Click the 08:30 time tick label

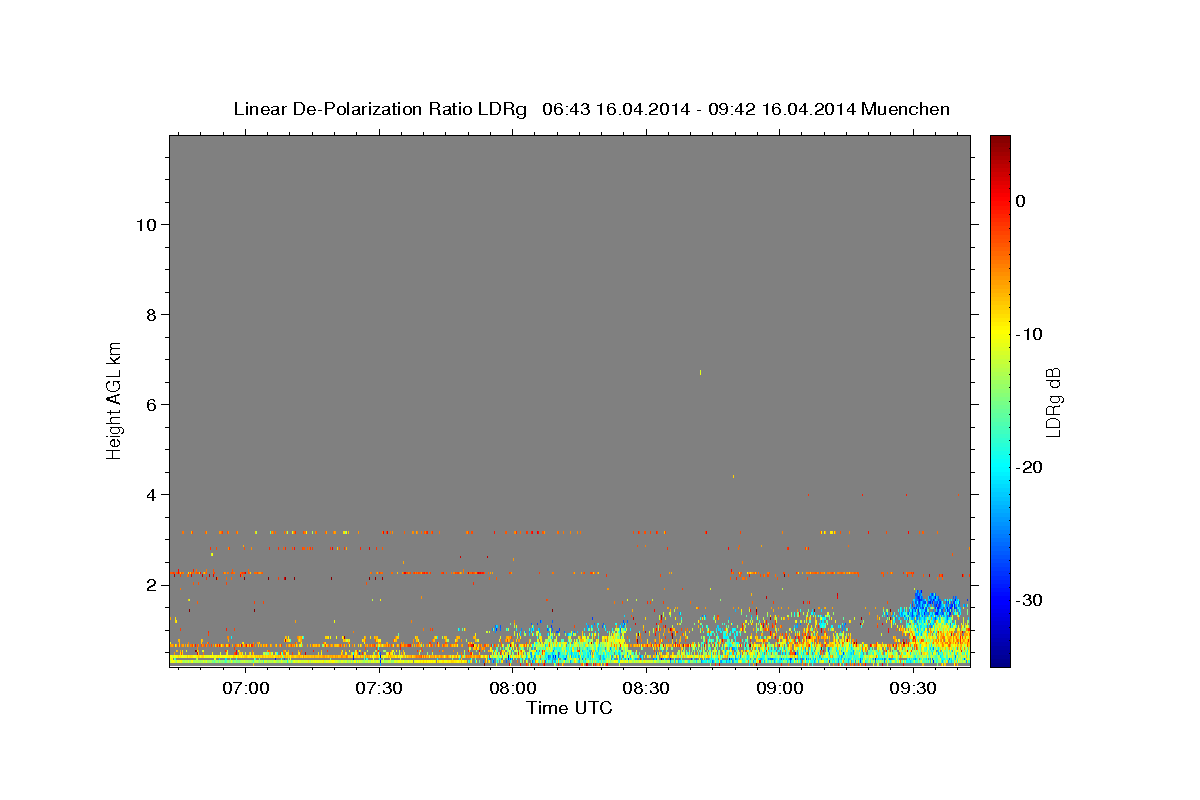point(646,688)
